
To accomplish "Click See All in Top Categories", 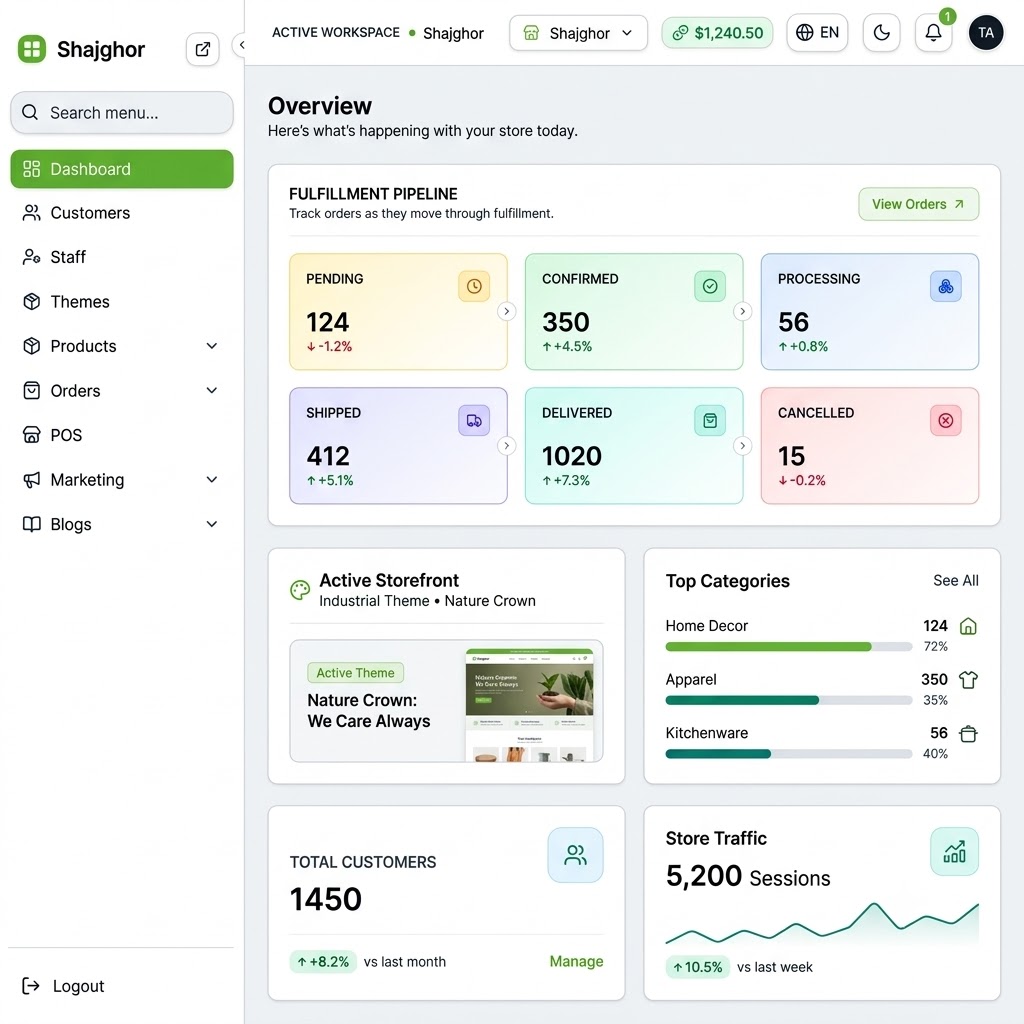I will [955, 581].
